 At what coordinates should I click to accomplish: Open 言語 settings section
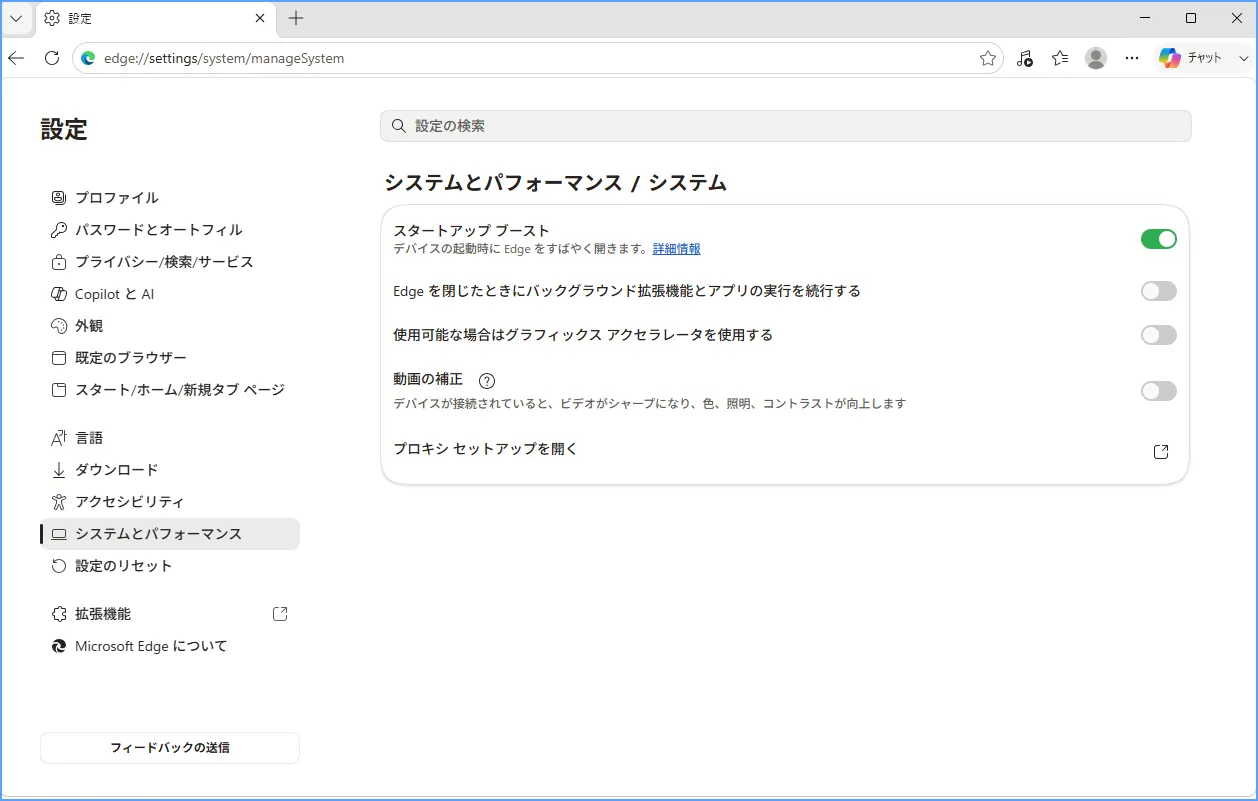pyautogui.click(x=170, y=438)
